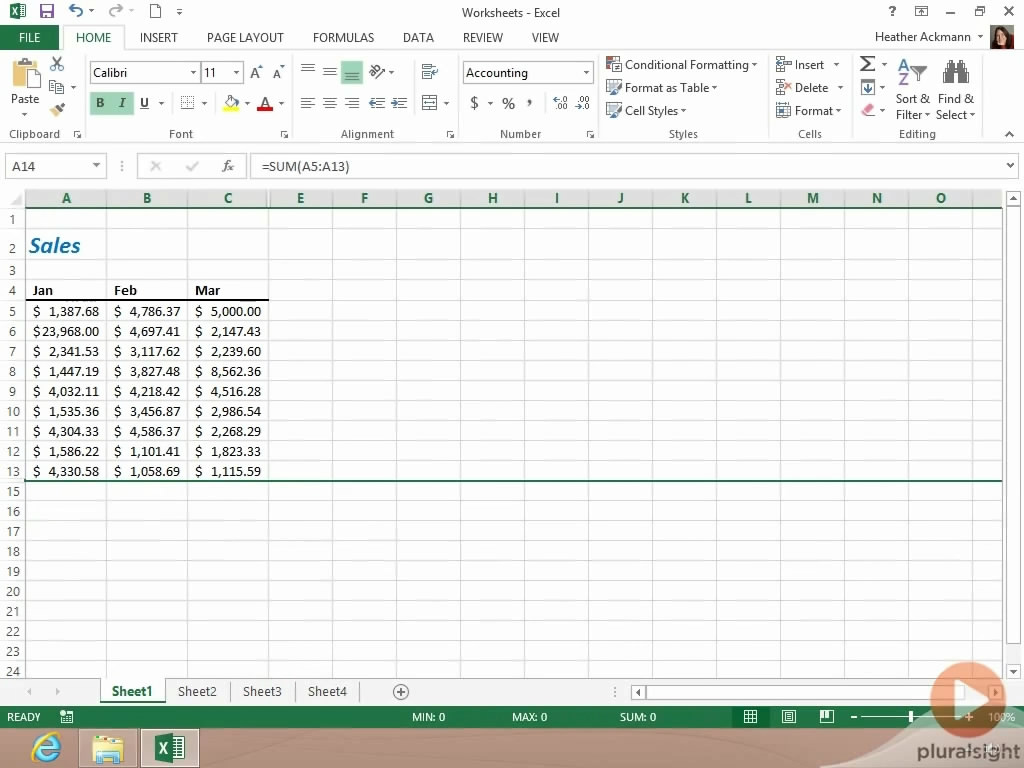Click the Insert cells button
This screenshot has height=768, width=1024.
(808, 64)
